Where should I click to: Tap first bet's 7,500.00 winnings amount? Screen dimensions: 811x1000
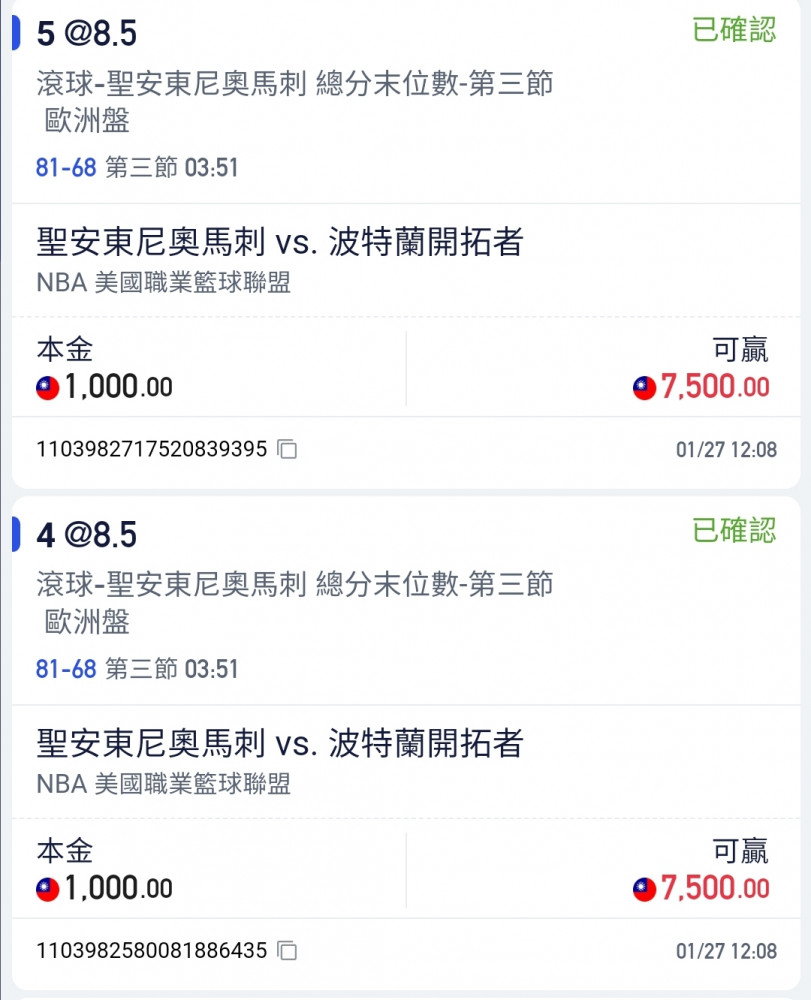715,387
